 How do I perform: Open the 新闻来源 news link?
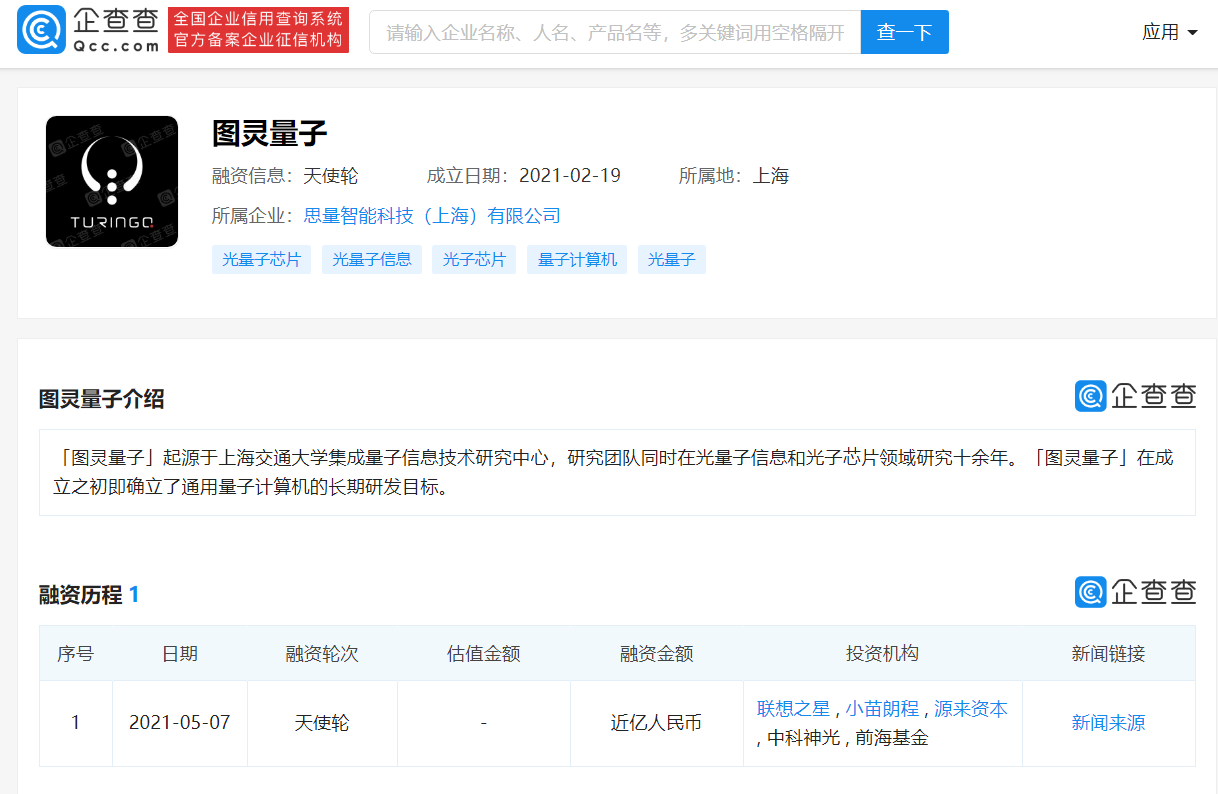1109,723
